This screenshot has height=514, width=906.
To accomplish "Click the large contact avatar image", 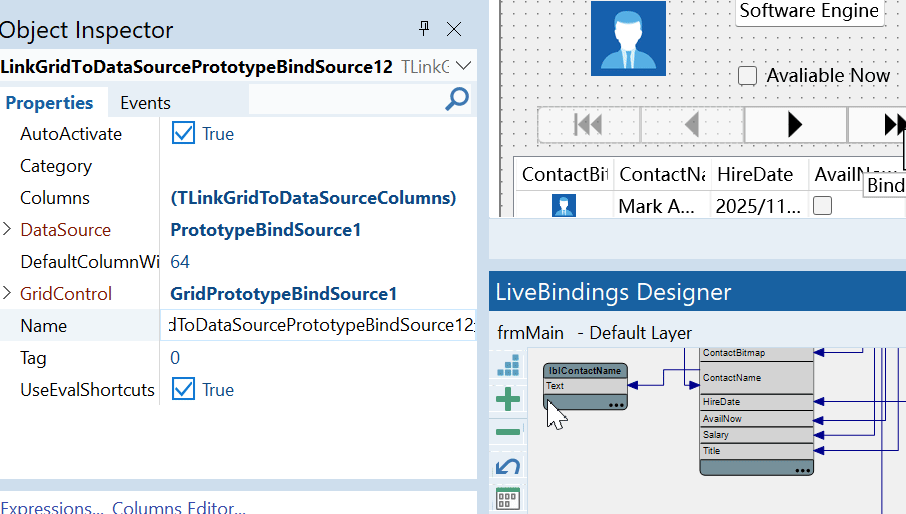I will [628, 38].
